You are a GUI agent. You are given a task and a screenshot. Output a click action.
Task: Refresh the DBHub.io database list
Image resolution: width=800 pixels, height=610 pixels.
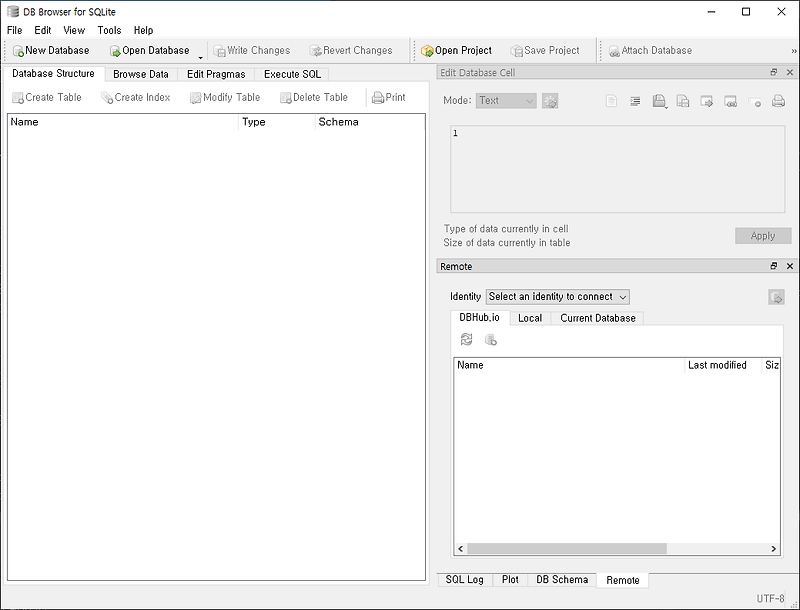click(x=466, y=339)
